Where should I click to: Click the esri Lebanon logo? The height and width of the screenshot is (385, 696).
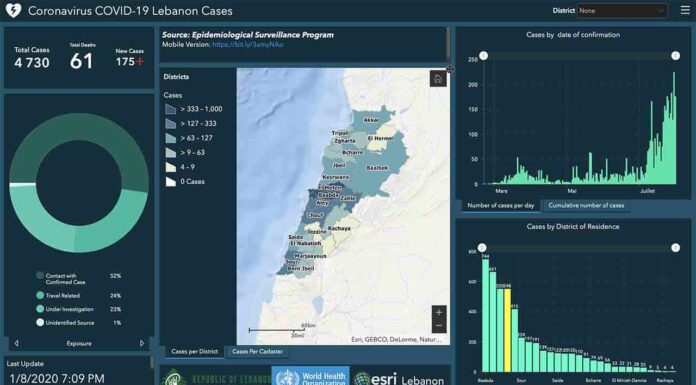(x=399, y=378)
